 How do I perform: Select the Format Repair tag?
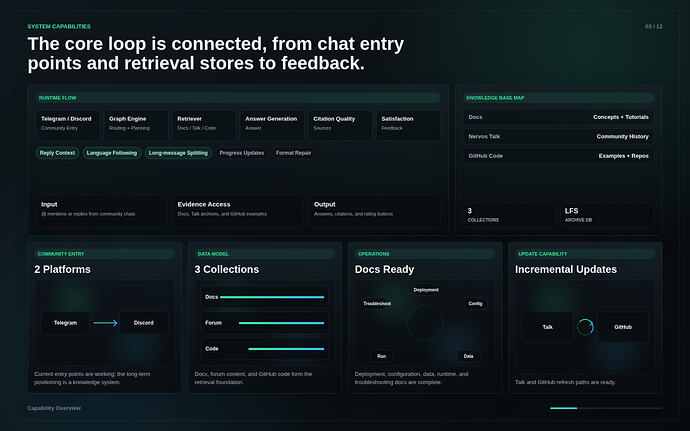point(294,153)
